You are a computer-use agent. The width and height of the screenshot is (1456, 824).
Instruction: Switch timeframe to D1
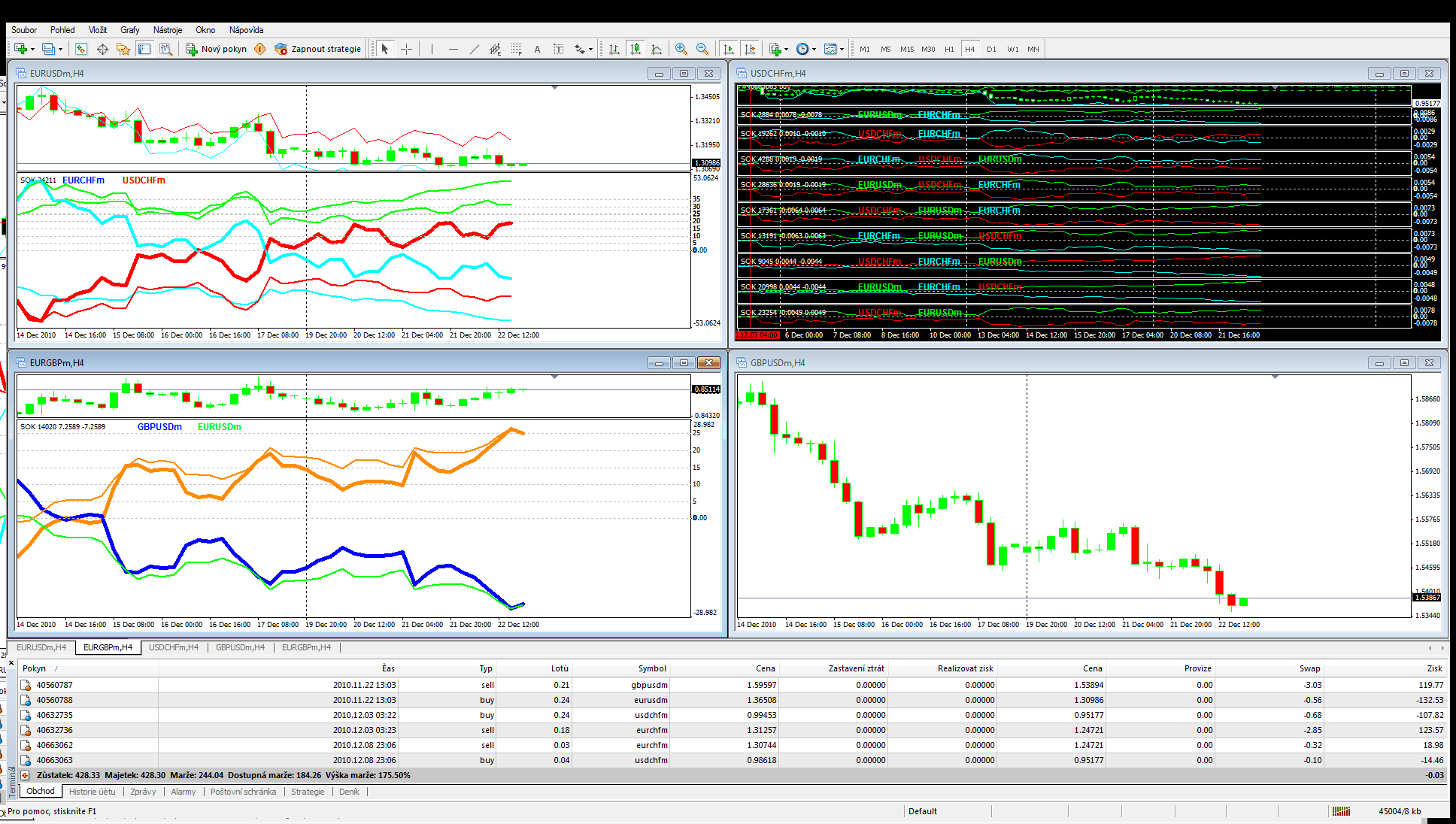tap(991, 49)
